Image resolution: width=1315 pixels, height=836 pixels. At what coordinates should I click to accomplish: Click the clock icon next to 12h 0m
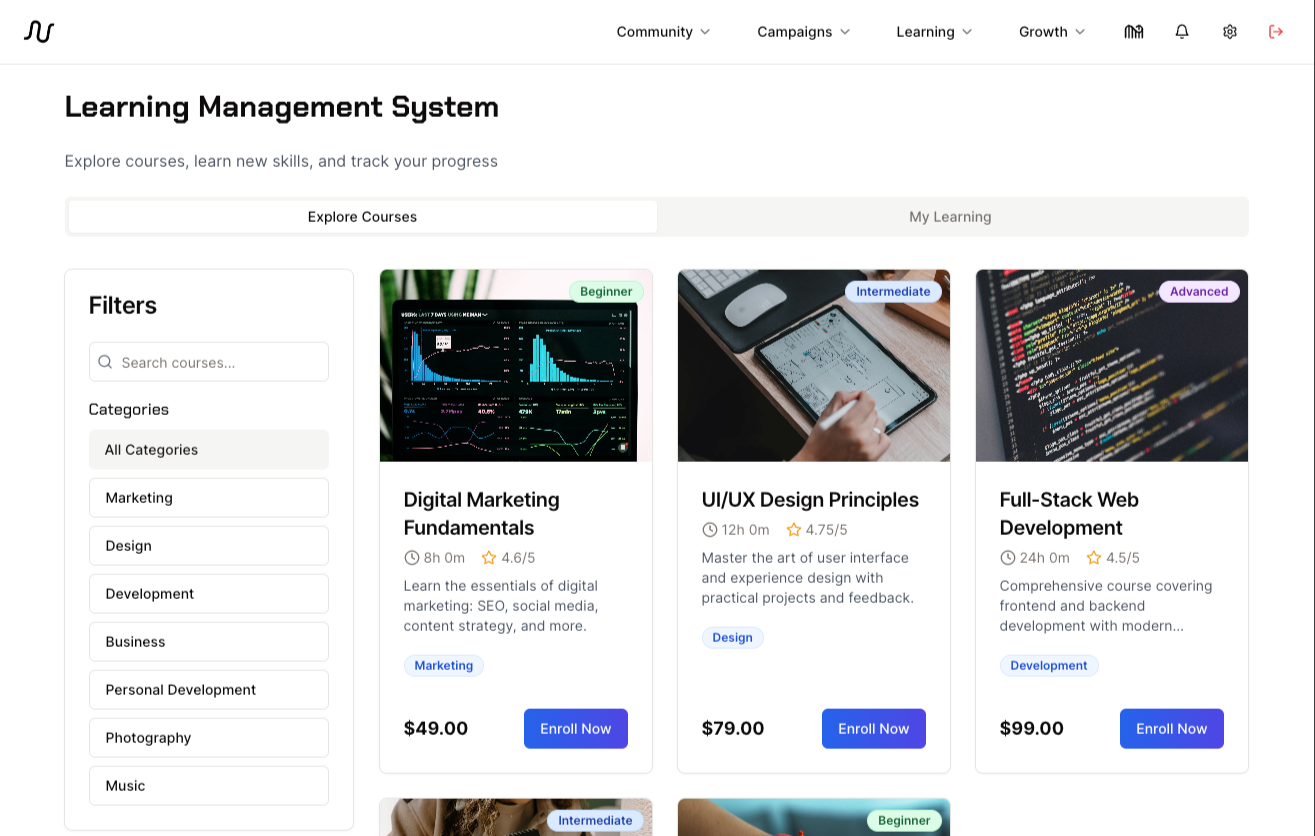709,530
